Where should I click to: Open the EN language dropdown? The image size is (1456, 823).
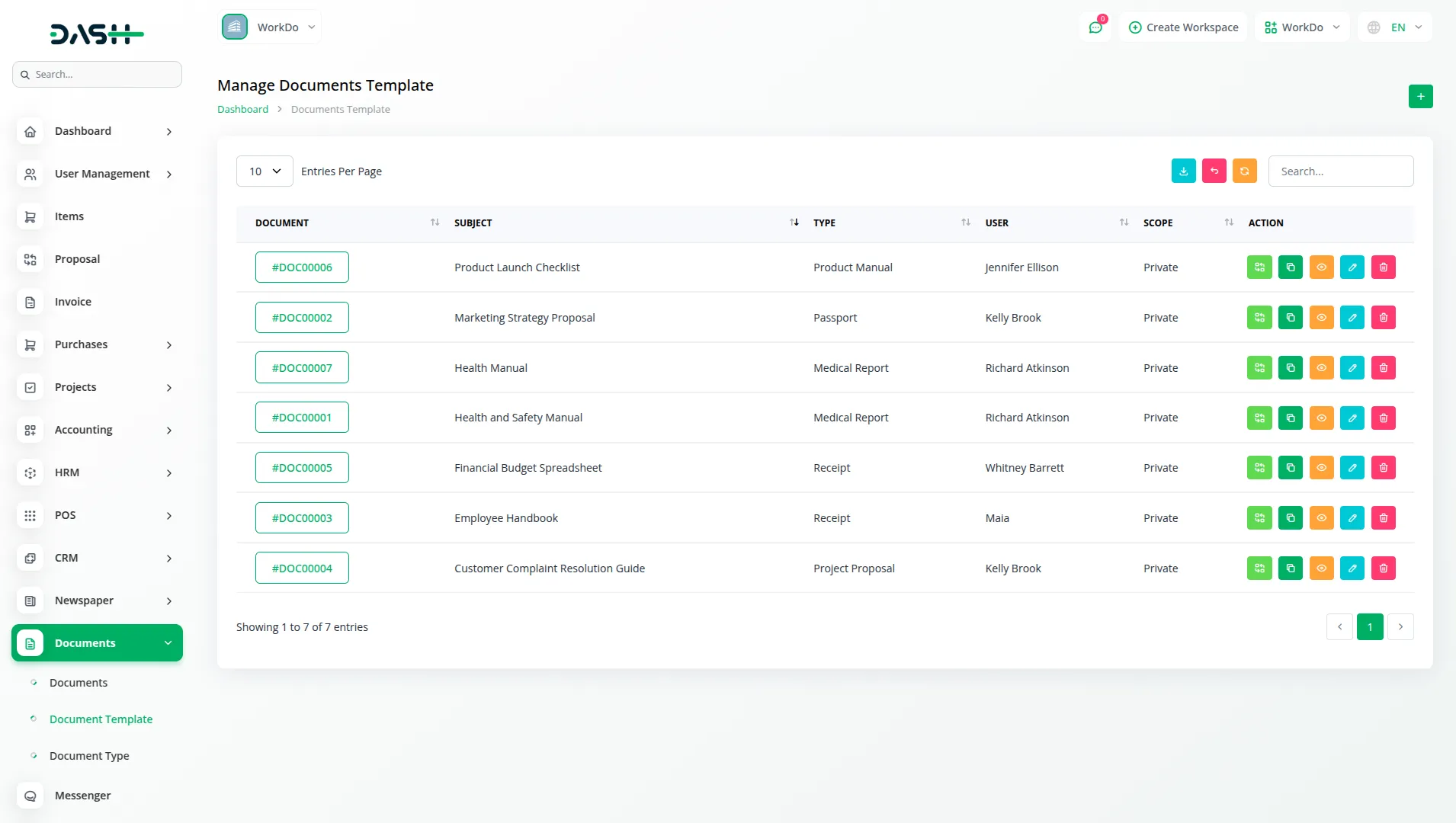[1394, 27]
